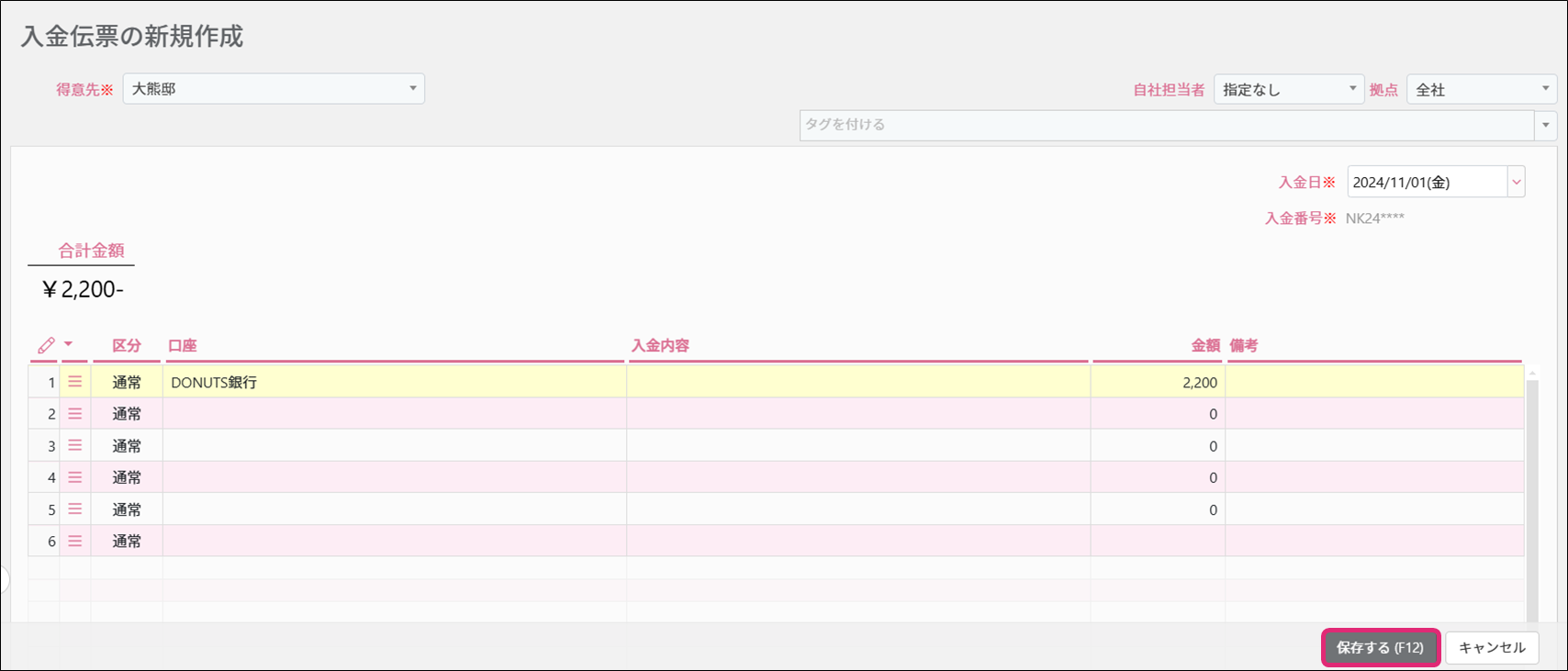Viewport: 1568px width, 671px height.
Task: Click the タグを付ける tag input field
Action: click(x=1167, y=126)
